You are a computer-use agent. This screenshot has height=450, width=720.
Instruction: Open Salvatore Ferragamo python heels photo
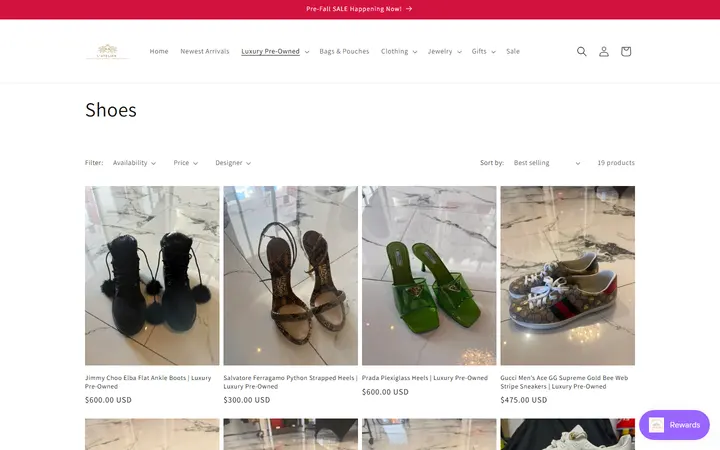click(x=291, y=276)
